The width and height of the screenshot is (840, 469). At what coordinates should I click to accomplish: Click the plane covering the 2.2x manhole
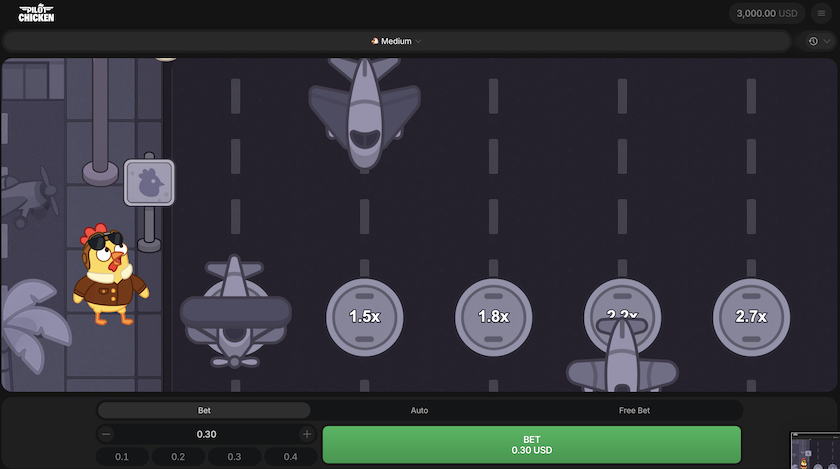pyautogui.click(x=622, y=355)
